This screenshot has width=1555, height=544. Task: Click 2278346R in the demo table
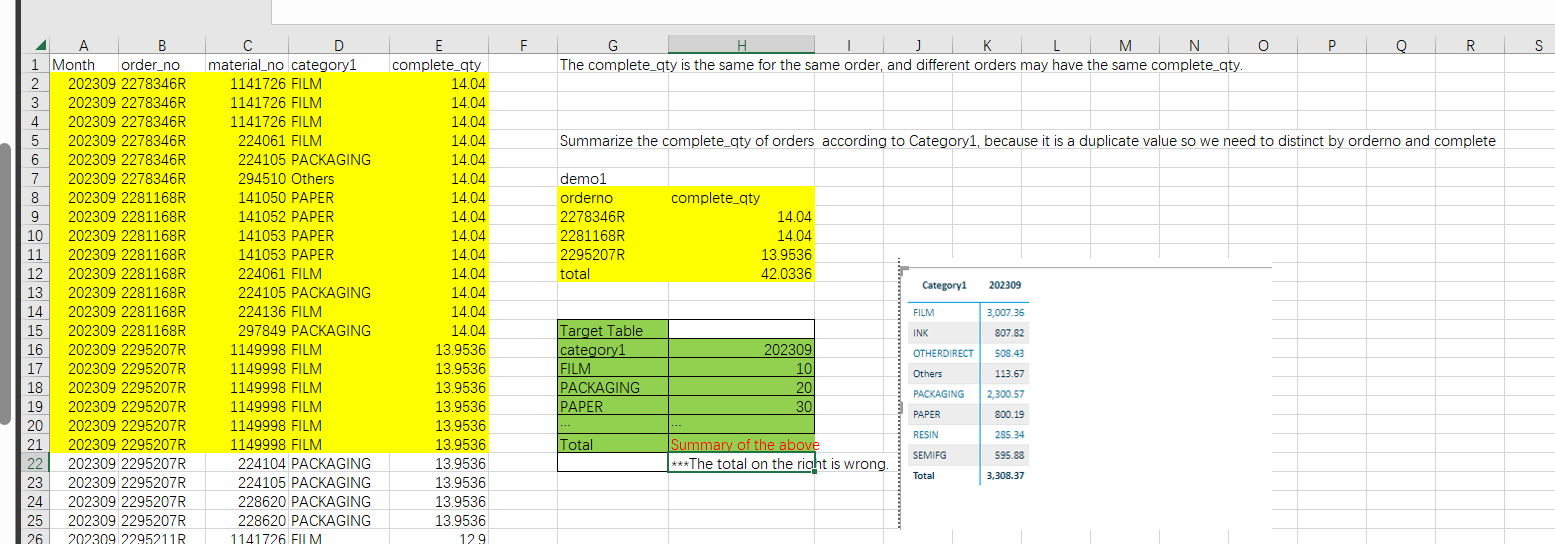612,217
